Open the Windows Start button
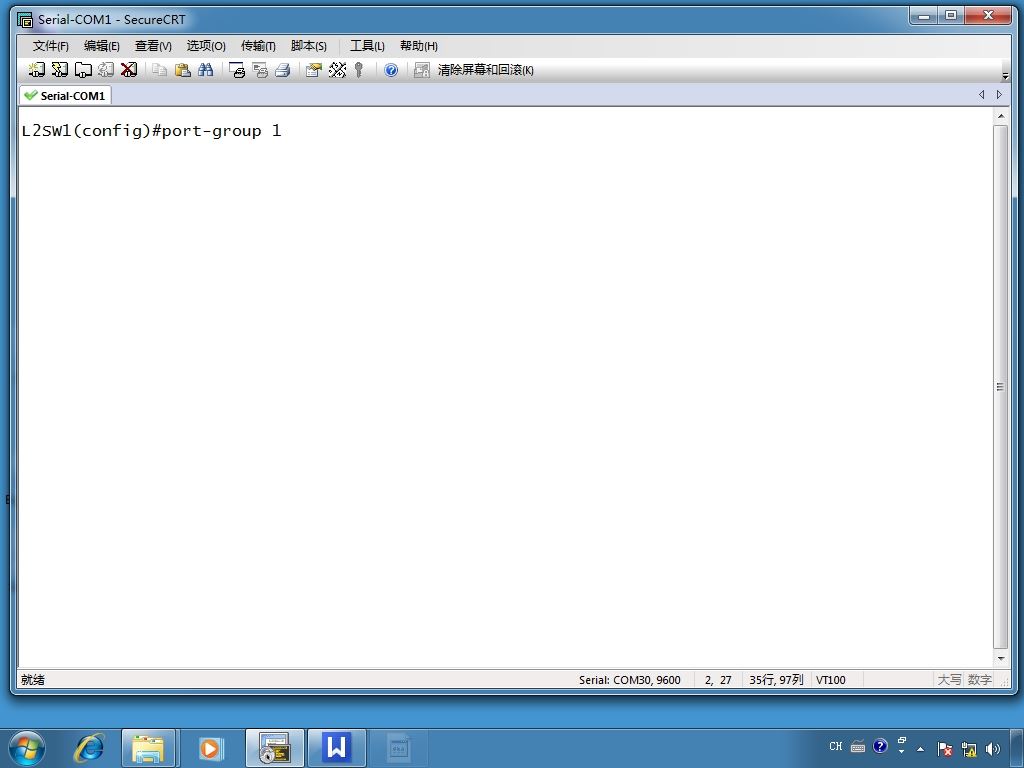Screen dimensions: 1024x768 tap(27, 748)
